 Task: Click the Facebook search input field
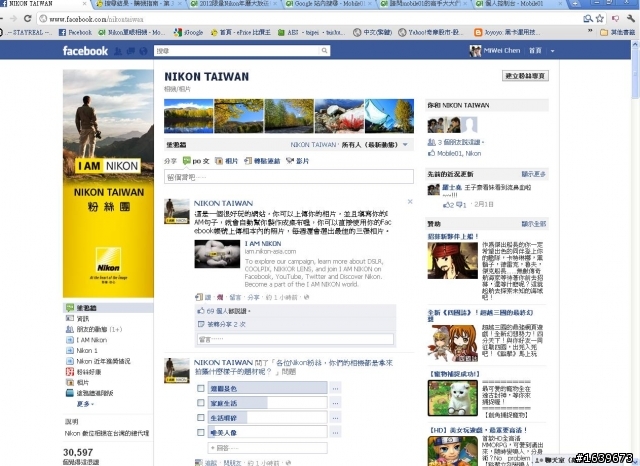point(237,51)
